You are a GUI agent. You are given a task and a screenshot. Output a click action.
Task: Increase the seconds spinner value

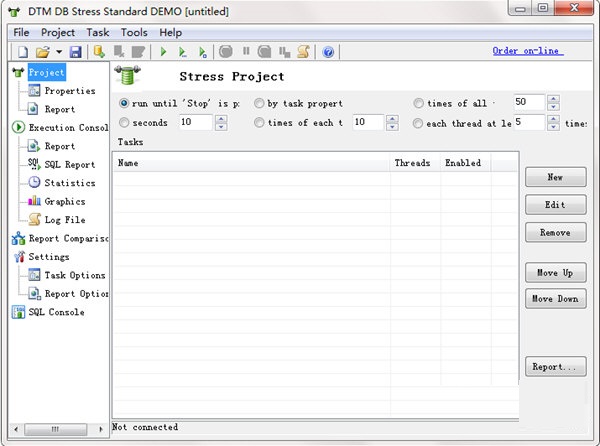221,119
